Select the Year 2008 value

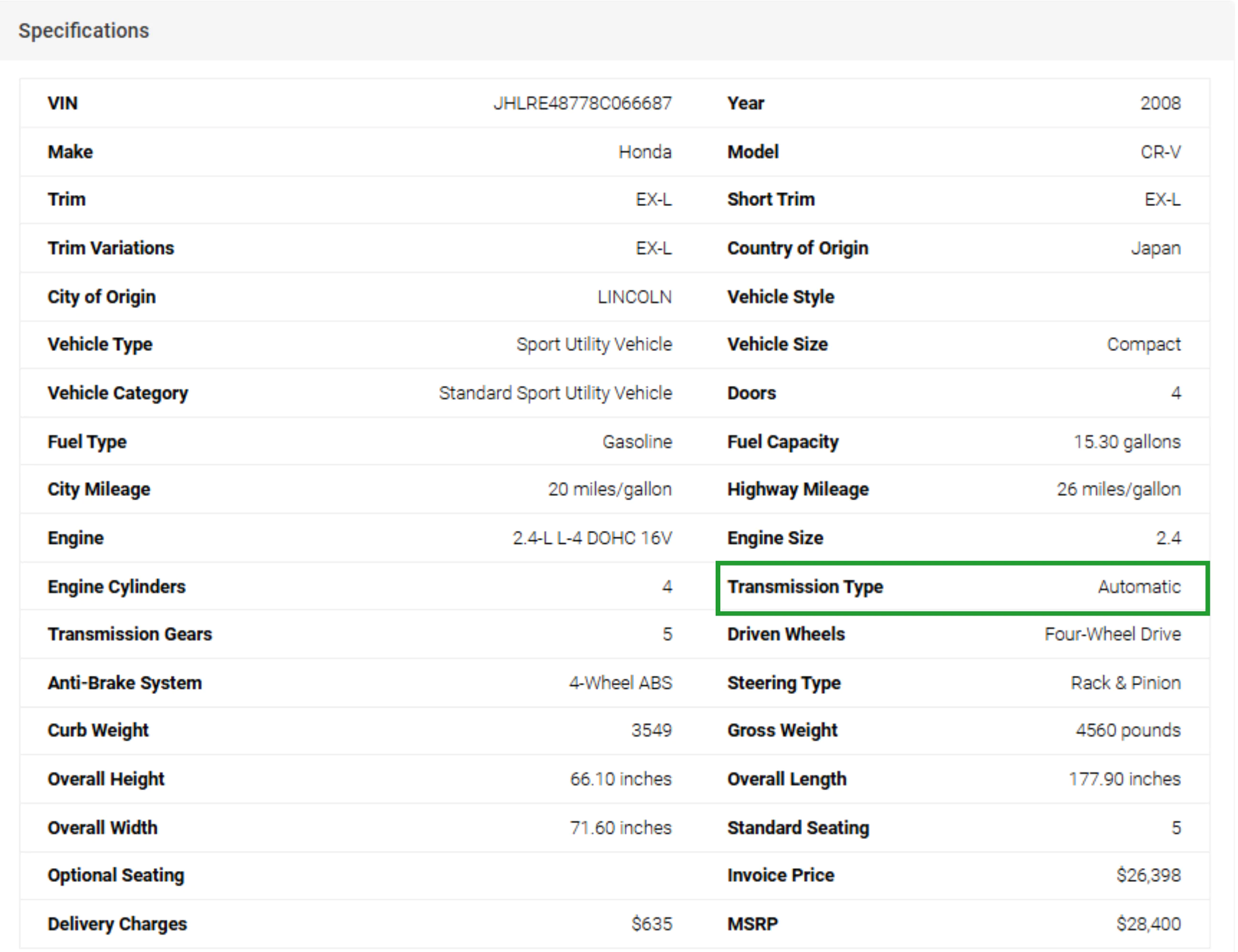1161,103
